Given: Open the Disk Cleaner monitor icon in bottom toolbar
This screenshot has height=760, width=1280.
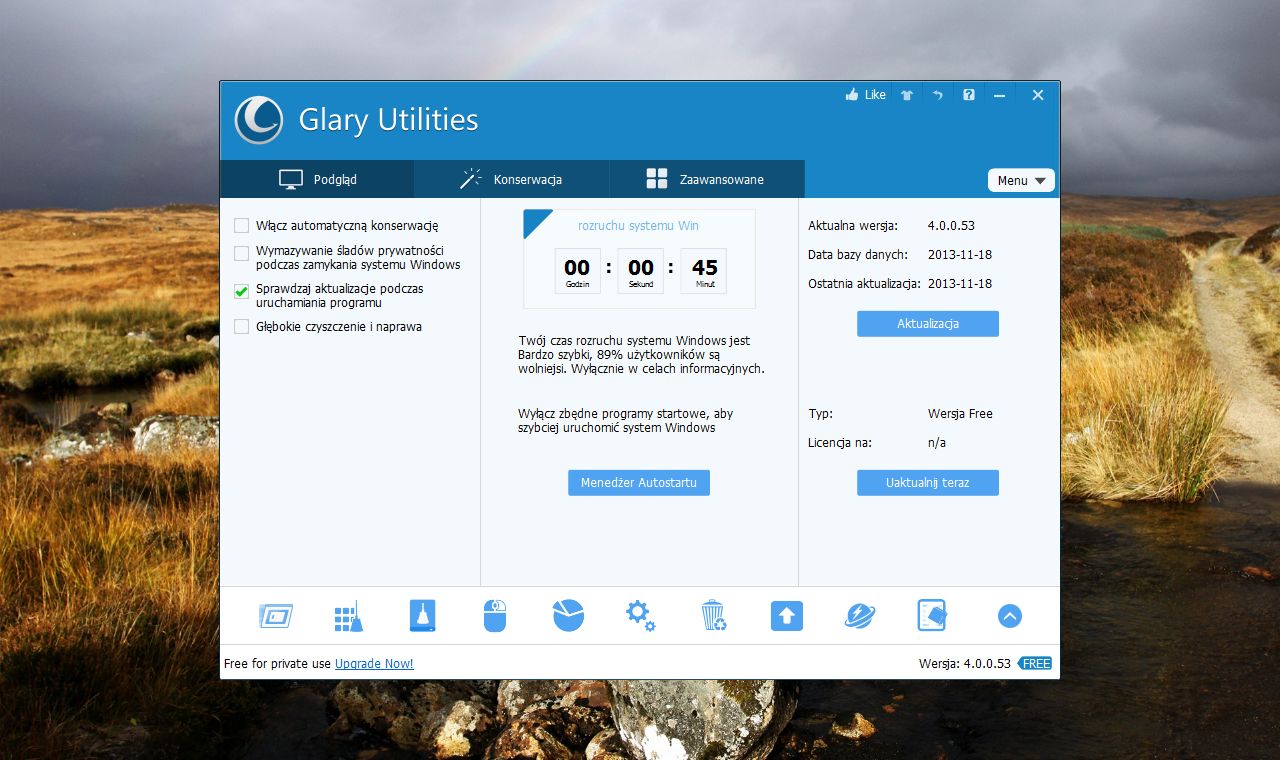Looking at the screenshot, I should coord(276,616).
